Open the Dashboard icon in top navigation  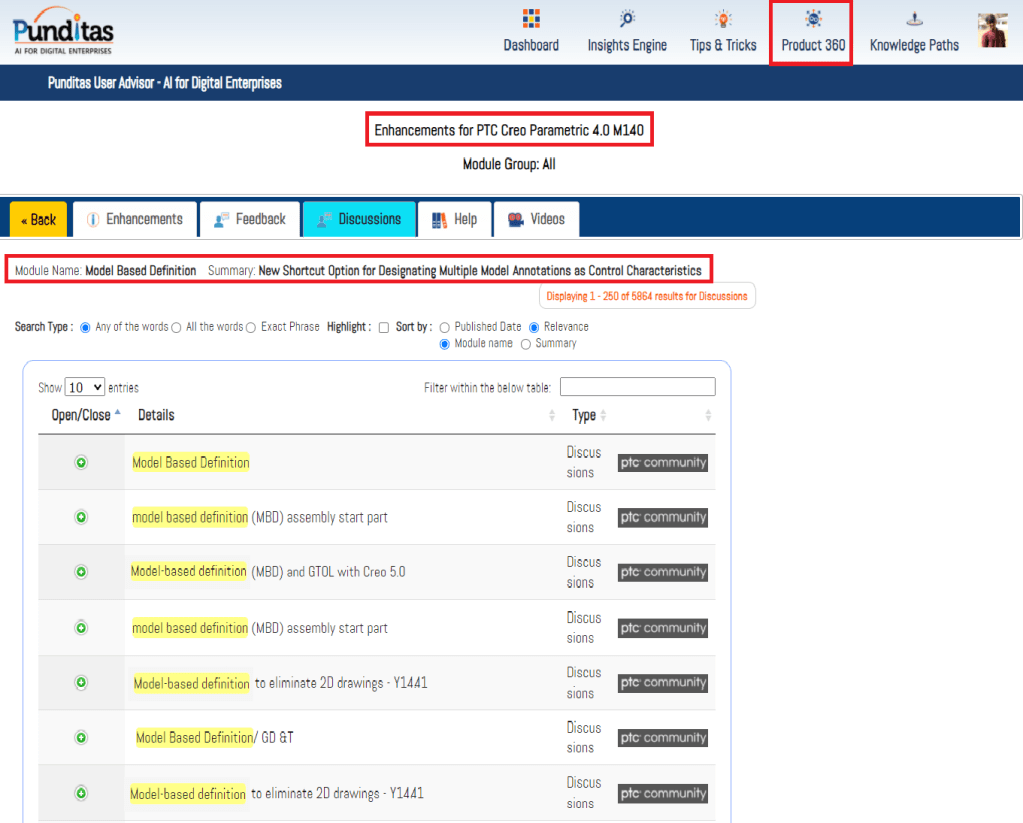[531, 20]
